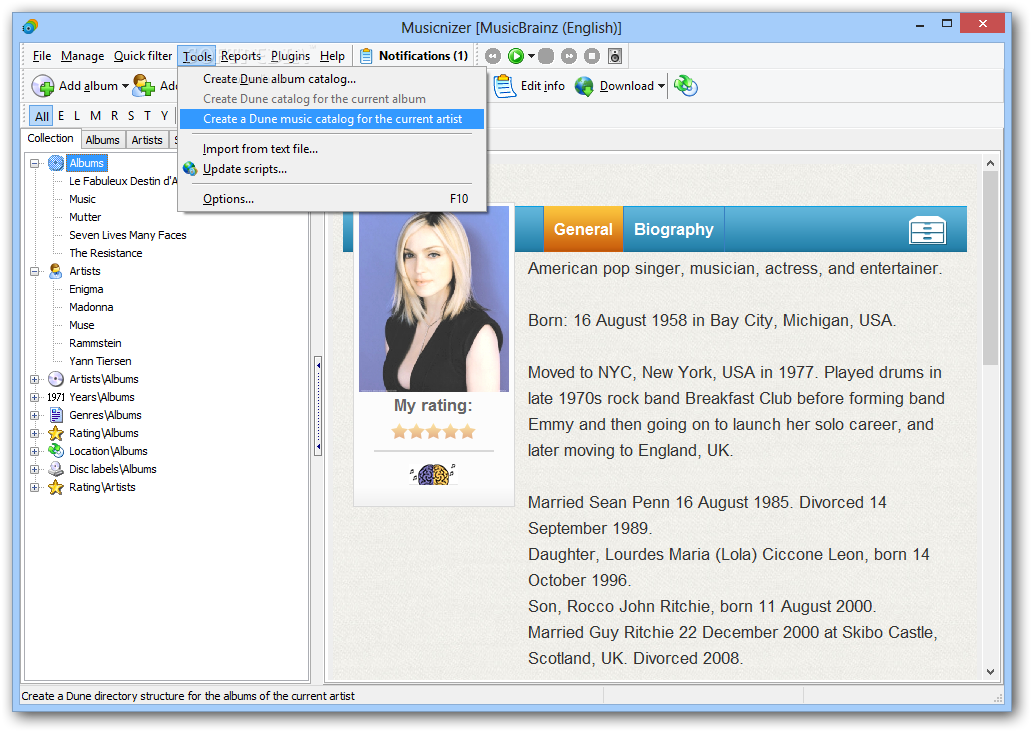
Task: Switch to the Biography tab
Action: [673, 229]
